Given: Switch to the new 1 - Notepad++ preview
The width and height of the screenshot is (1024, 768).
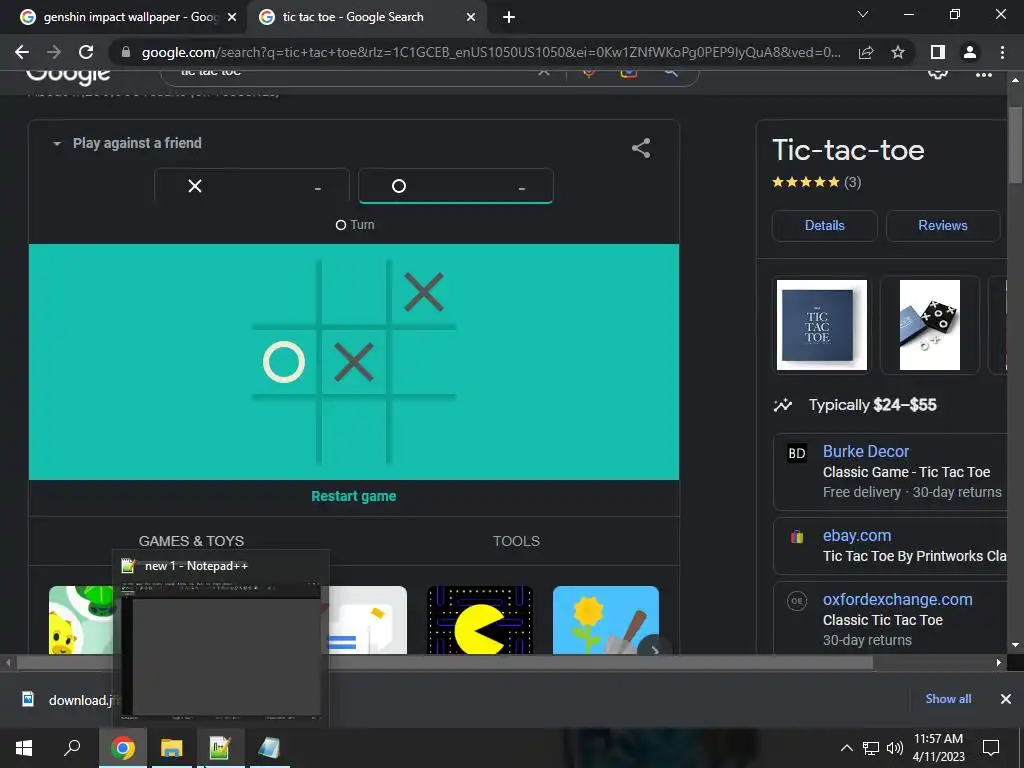Looking at the screenshot, I should (x=221, y=639).
